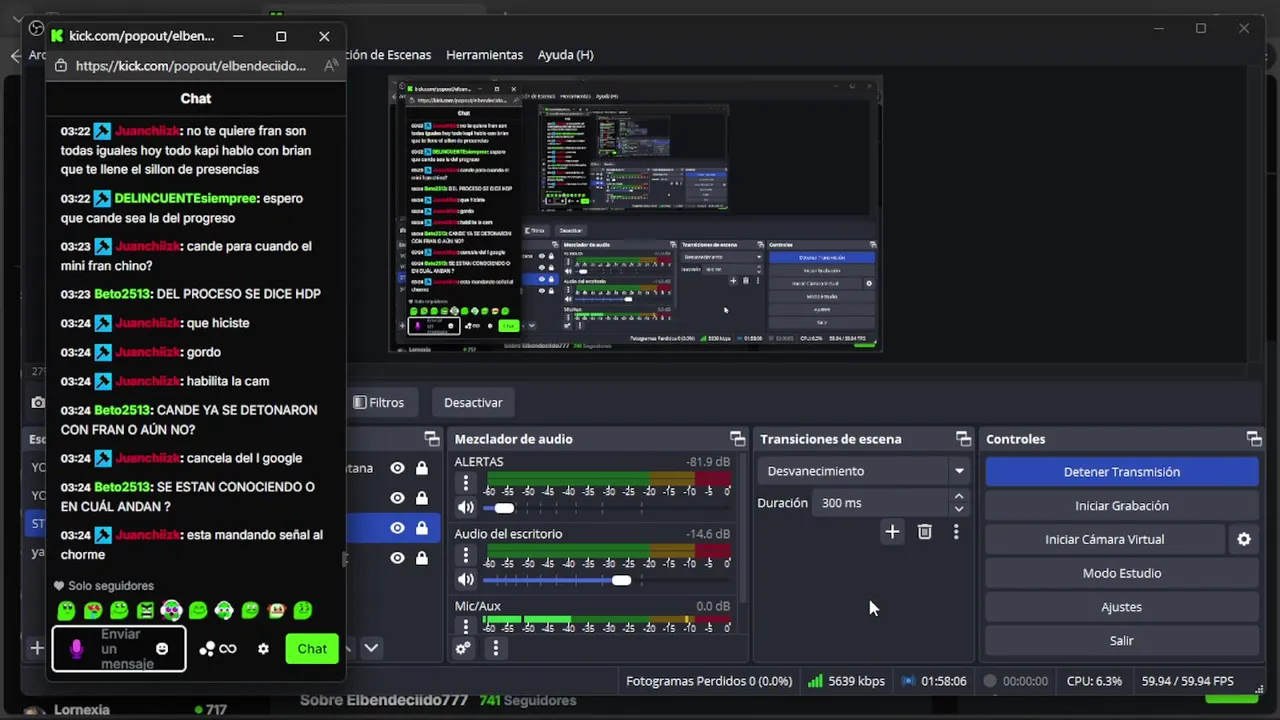Open Audio del escritorio three-dot menu
Screen dimensions: 1280x720
point(465,556)
